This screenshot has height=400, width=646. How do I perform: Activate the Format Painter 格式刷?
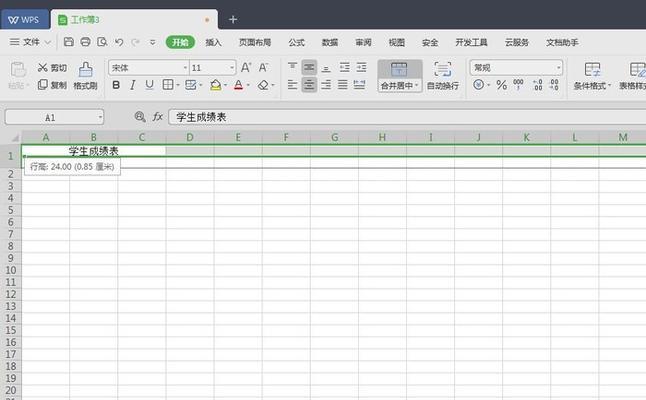click(x=85, y=76)
